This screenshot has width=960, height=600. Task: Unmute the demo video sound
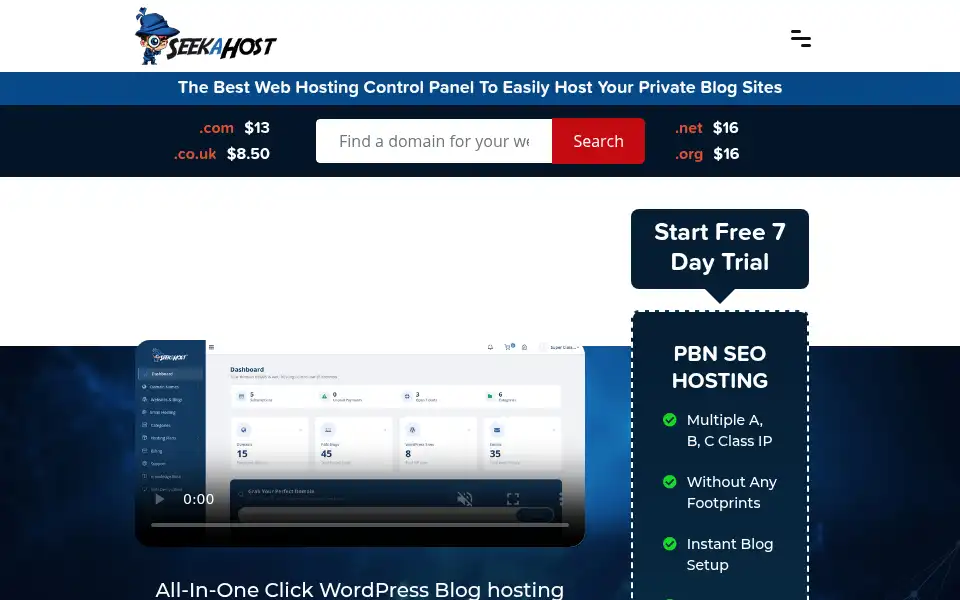coord(465,499)
